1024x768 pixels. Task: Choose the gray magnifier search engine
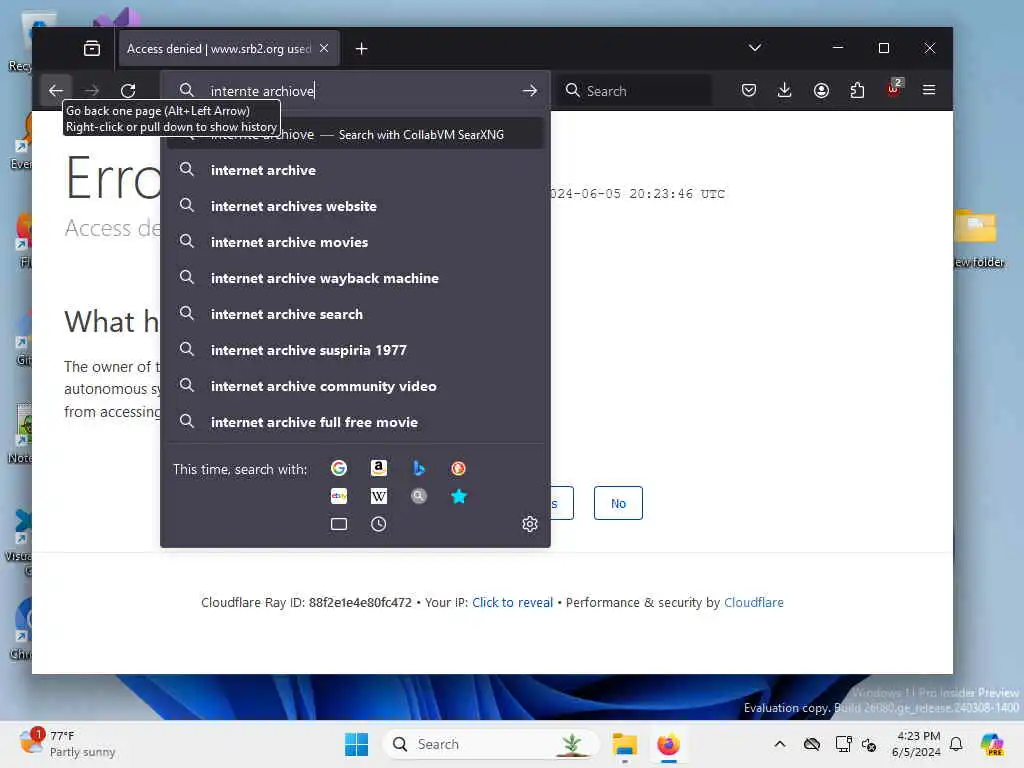pos(419,496)
